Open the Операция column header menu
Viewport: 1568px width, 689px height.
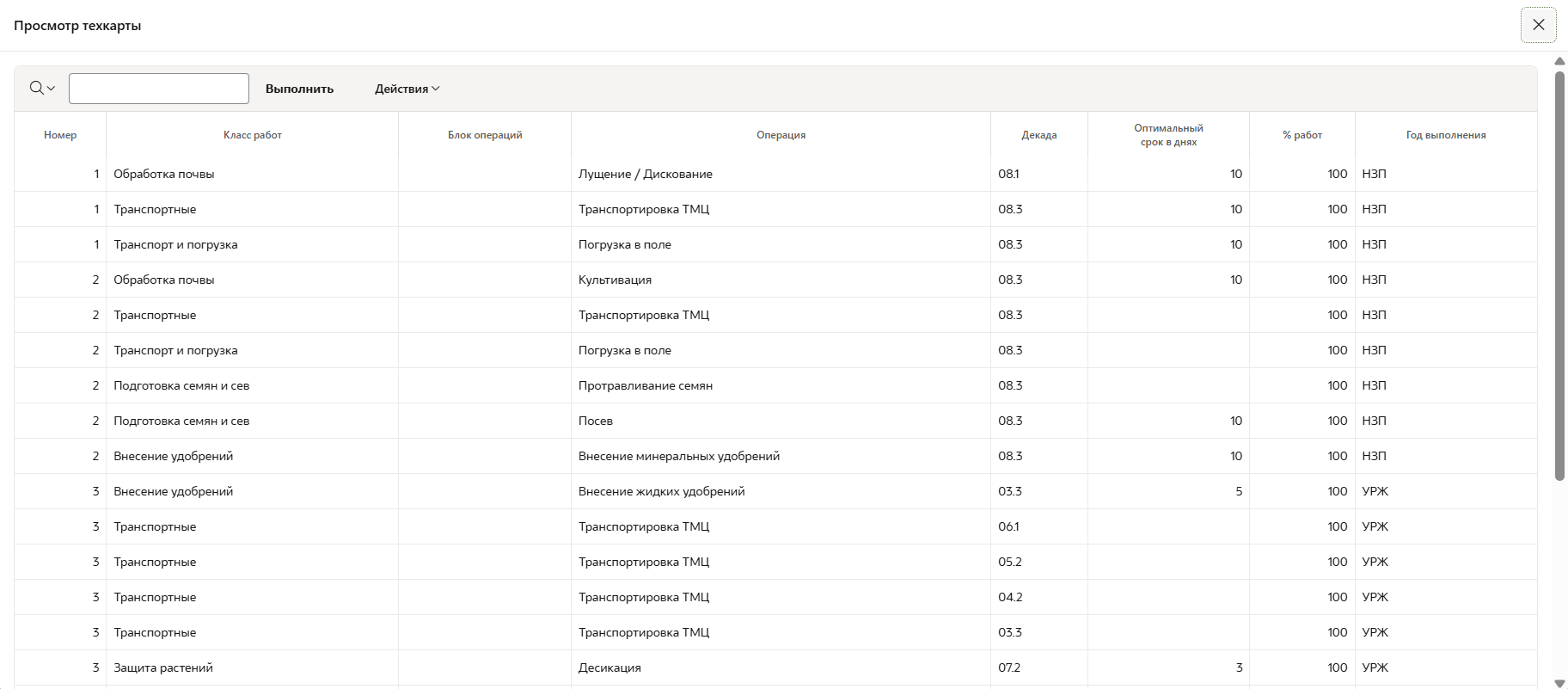(x=781, y=135)
